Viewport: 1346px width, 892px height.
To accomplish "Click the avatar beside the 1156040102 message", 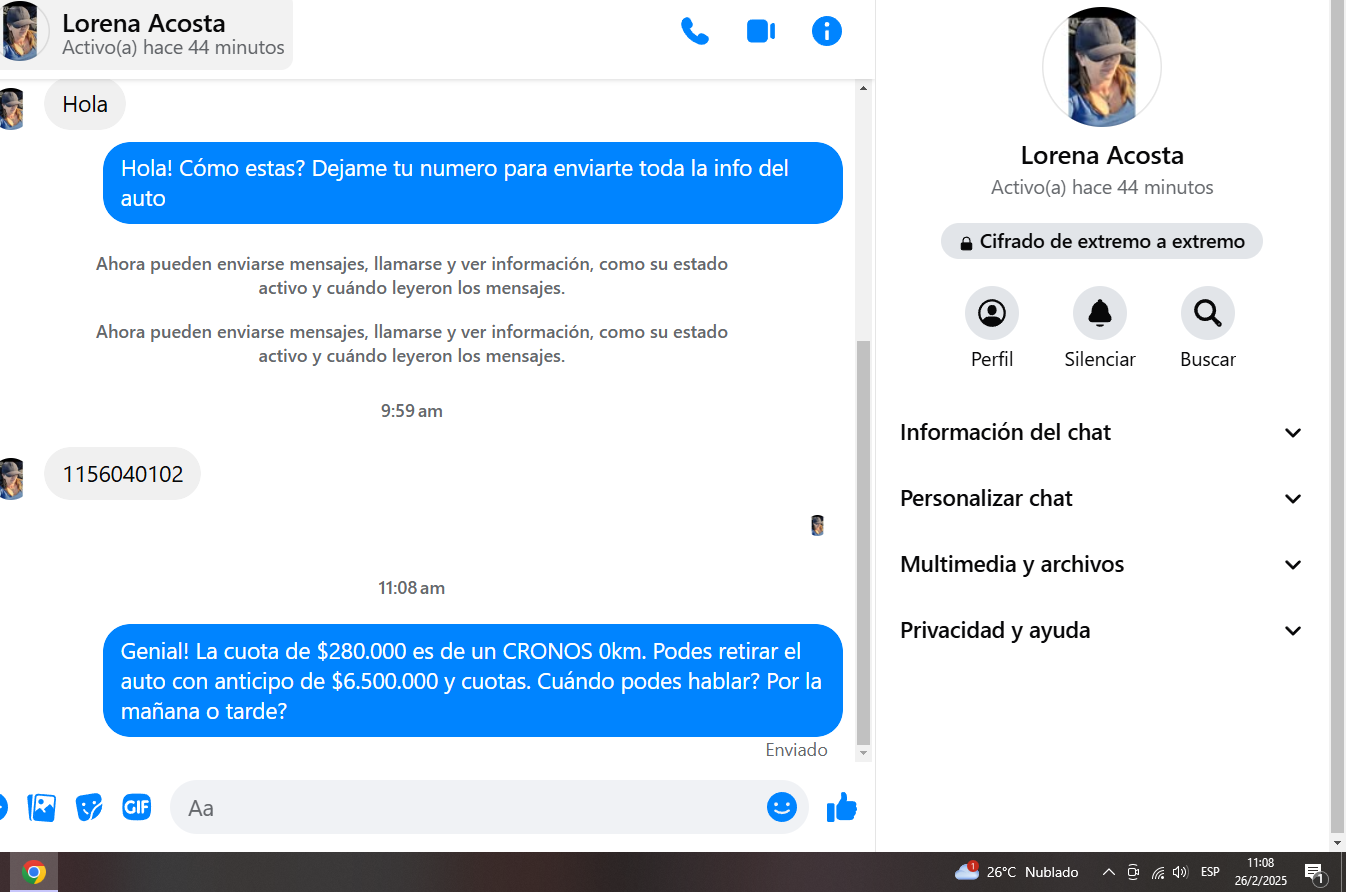I will click(x=10, y=478).
